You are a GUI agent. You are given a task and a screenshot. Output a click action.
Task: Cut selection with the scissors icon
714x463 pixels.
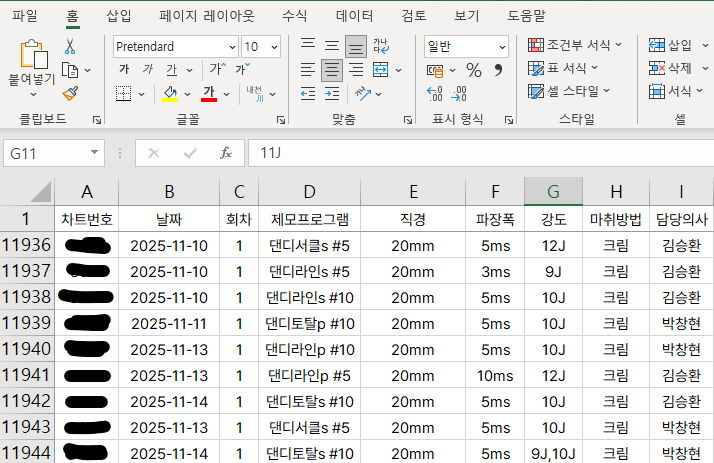coord(70,46)
